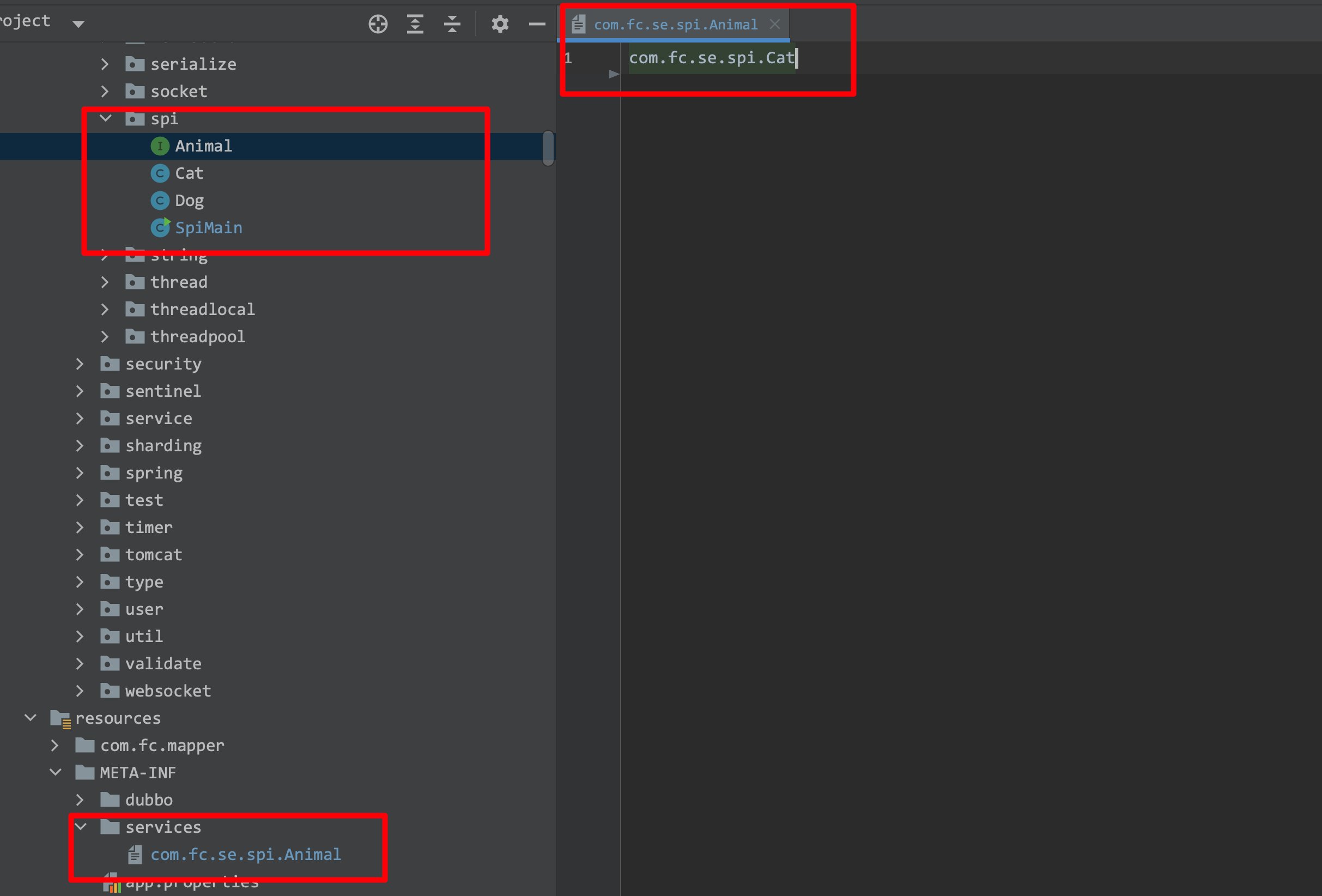The image size is (1322, 896).
Task: Expand the sentinel folder
Action: (x=80, y=391)
